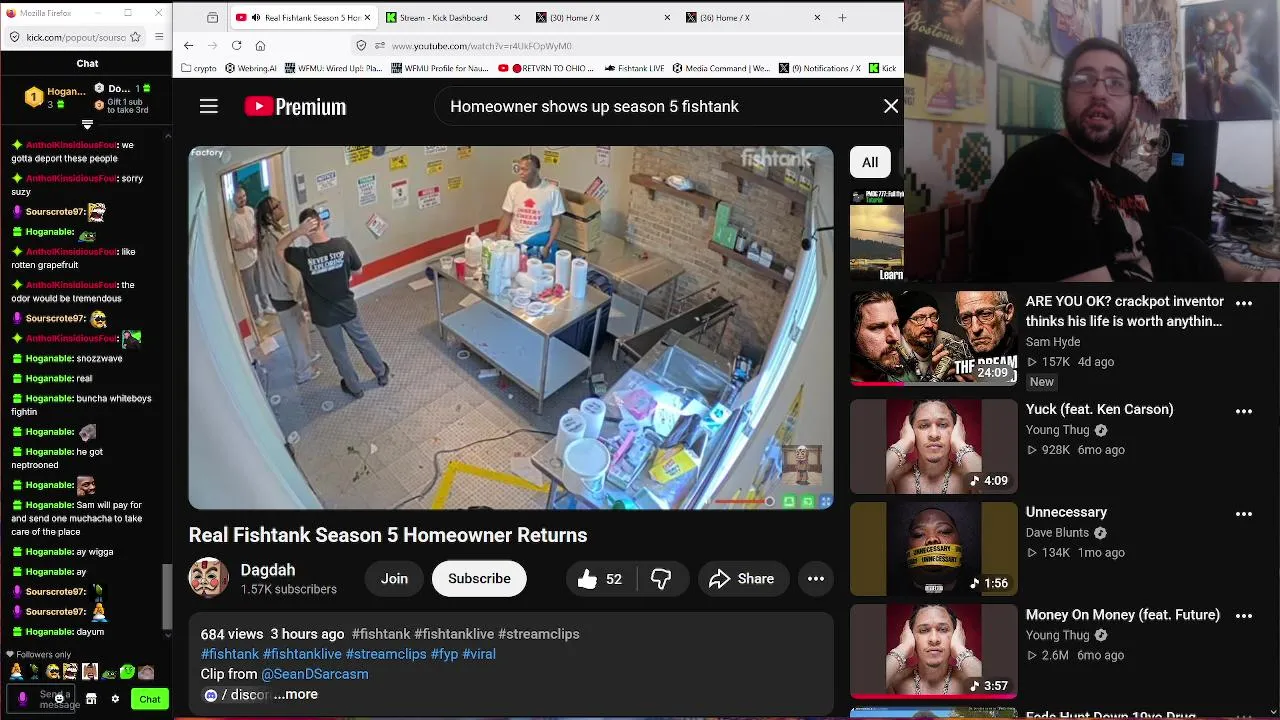Open the Kick chat shop icon
Viewport: 1280px width, 720px height.
pyautogui.click(x=91, y=699)
